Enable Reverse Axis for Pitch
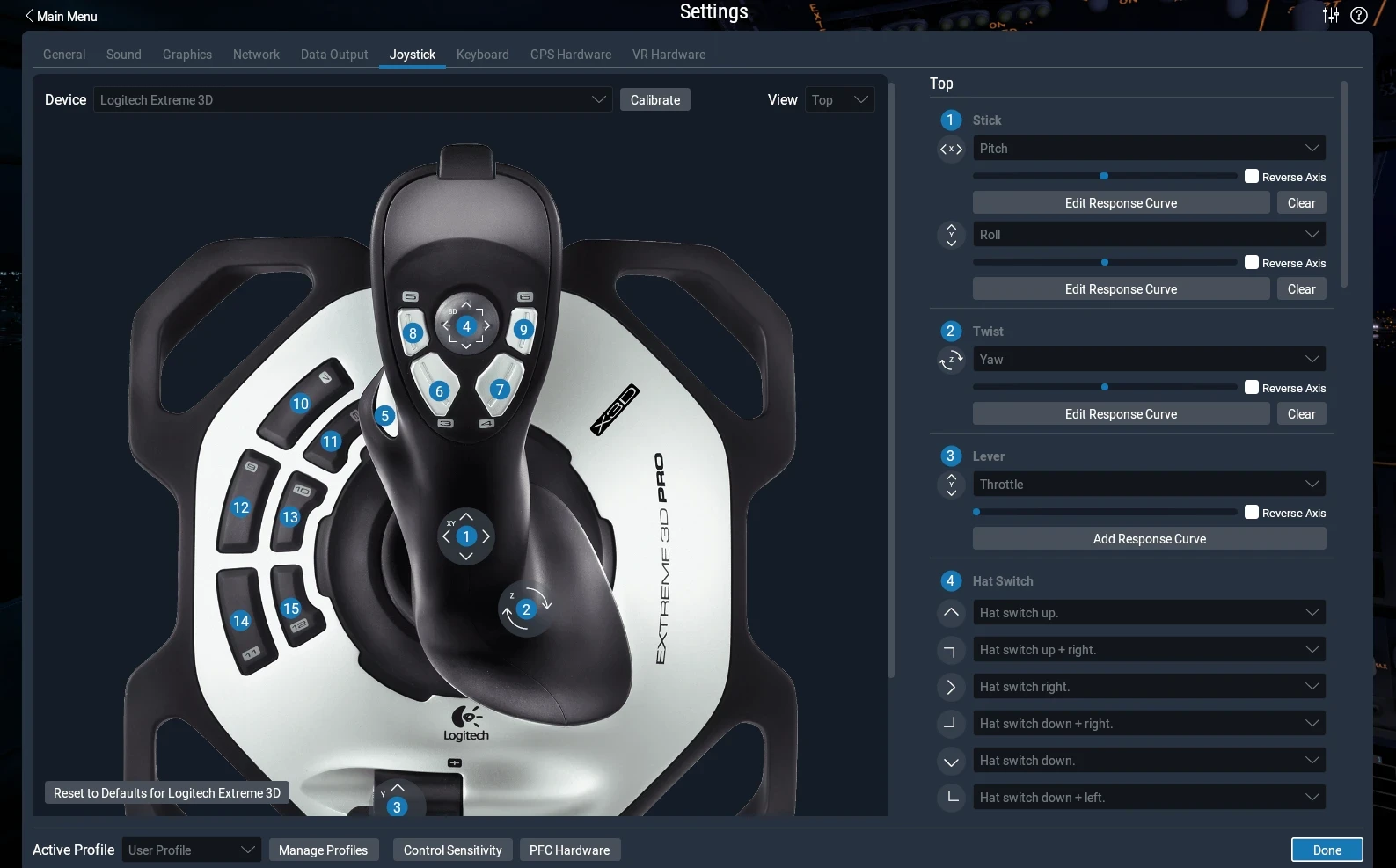Screen dimensions: 1396x868 1252,176
